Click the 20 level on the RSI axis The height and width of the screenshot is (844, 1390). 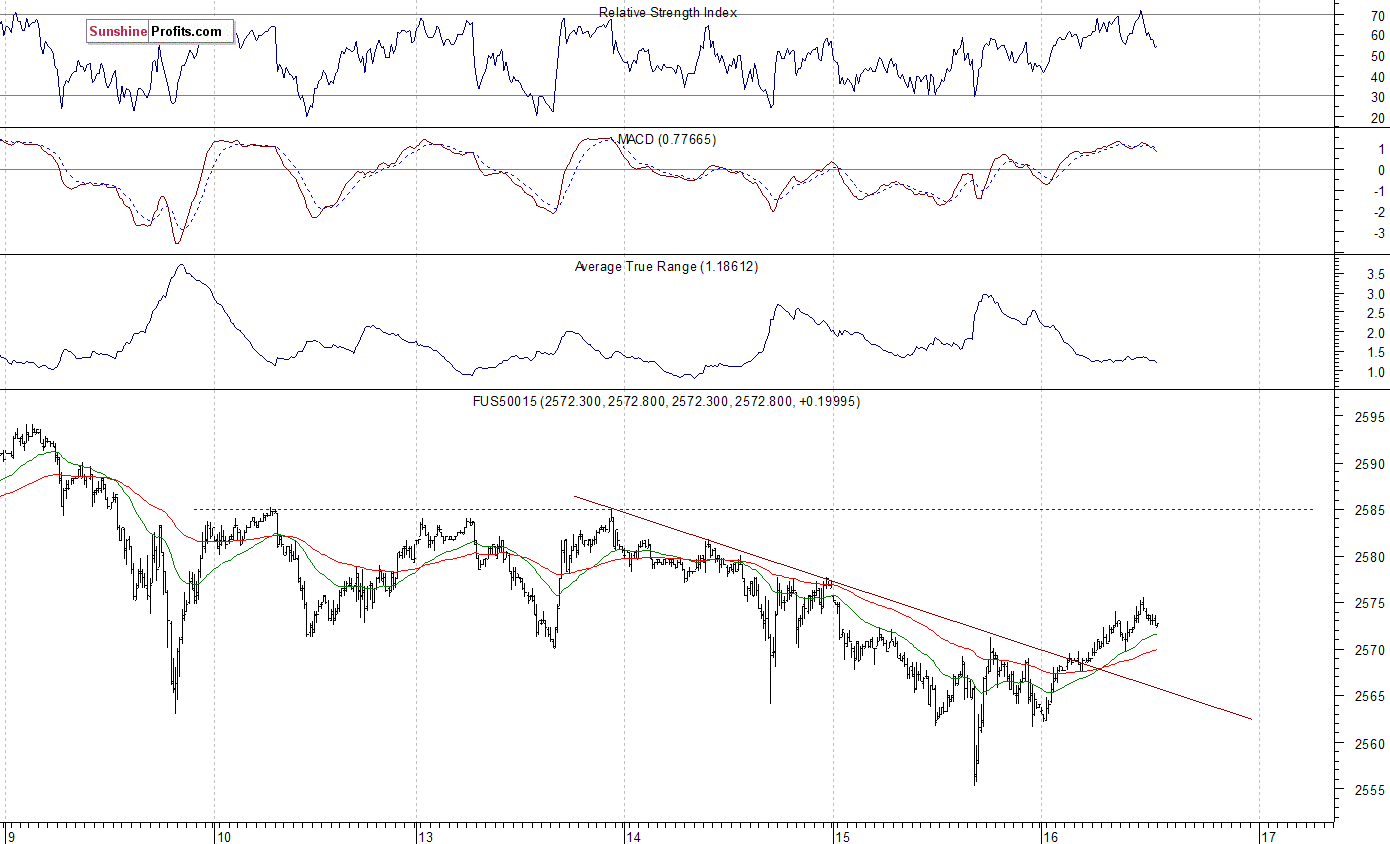point(1378,118)
